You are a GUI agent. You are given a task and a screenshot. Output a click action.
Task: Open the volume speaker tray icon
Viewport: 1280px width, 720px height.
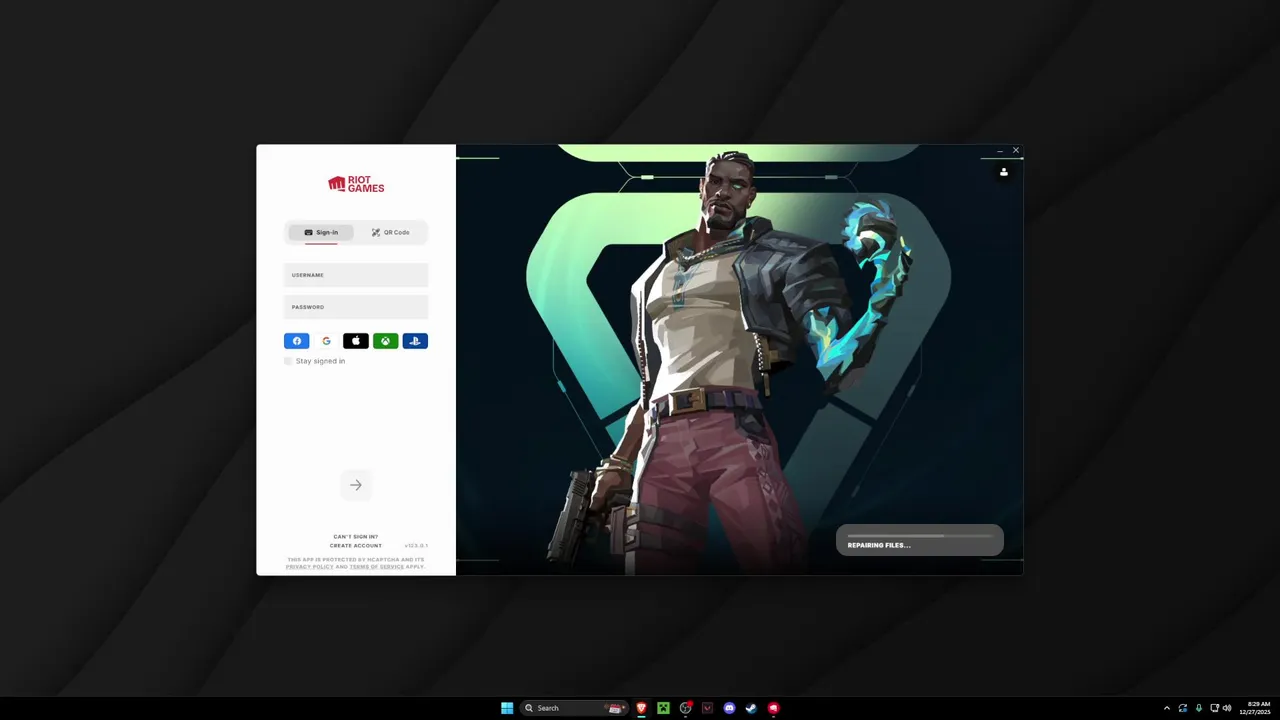click(x=1228, y=708)
